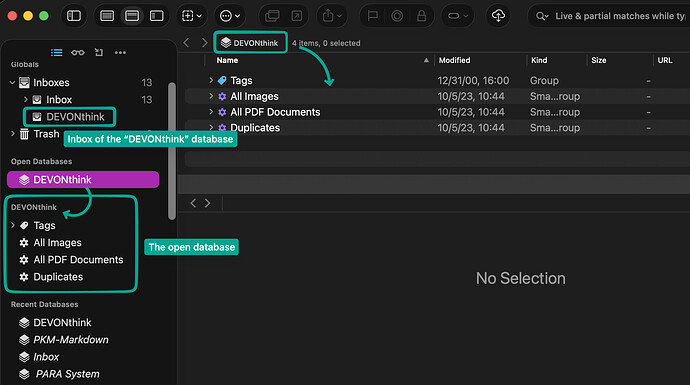The image size is (690, 385).
Task: Collapse the Inboxes group
Action: [x=12, y=82]
